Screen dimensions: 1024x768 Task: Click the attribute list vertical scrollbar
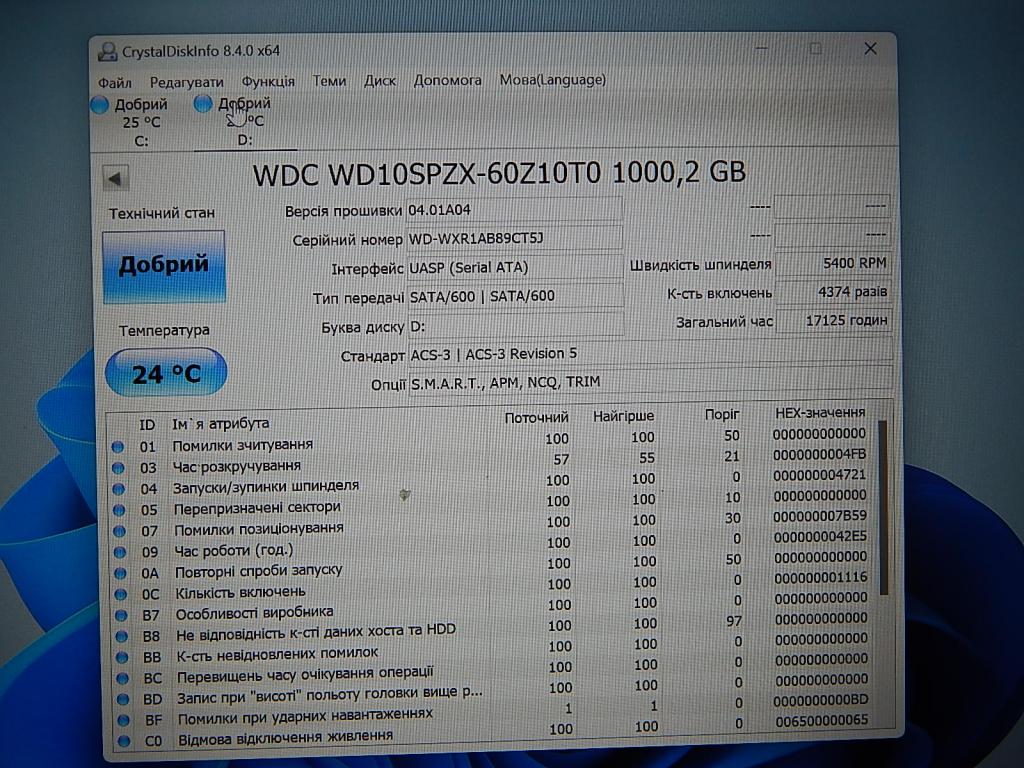[884, 508]
